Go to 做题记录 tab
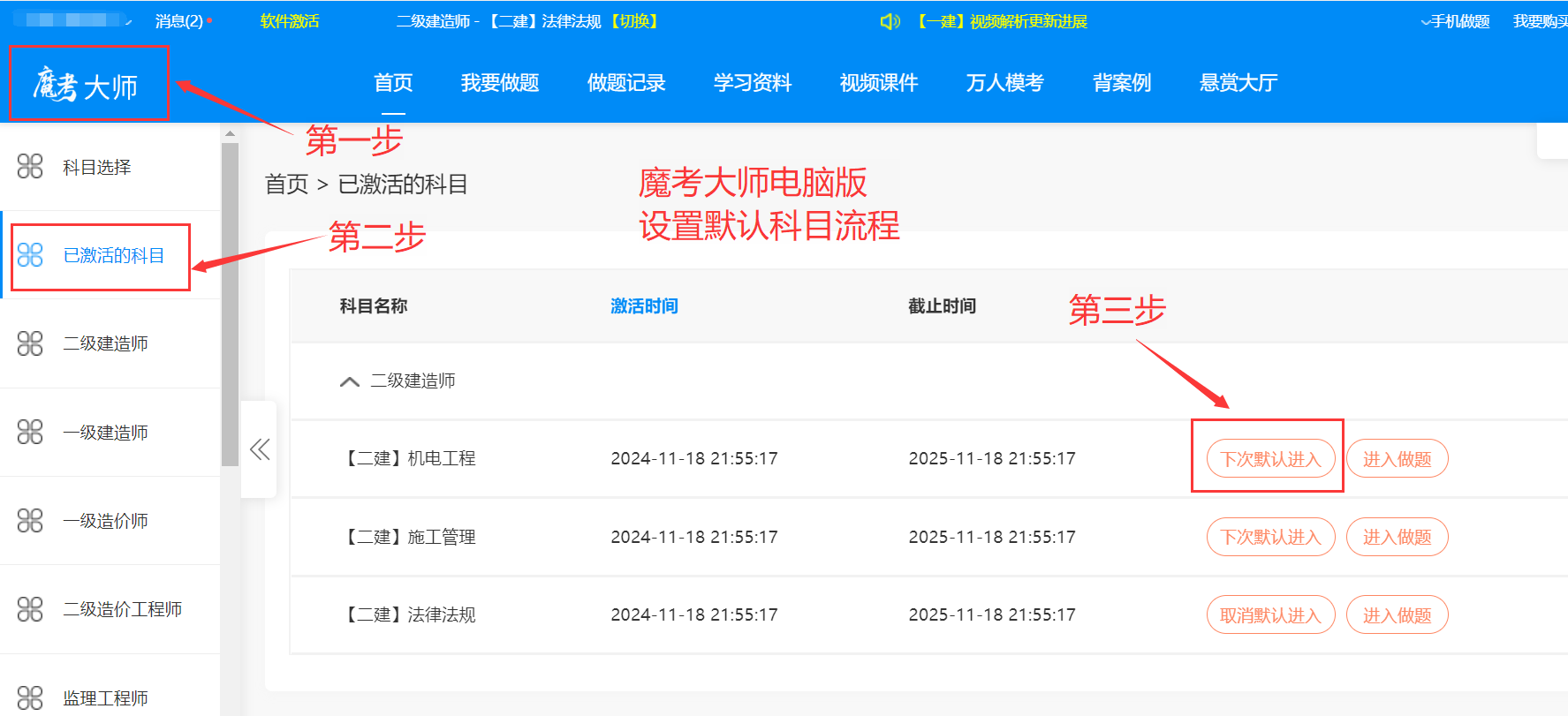Viewport: 1568px width, 716px height. 626,83
